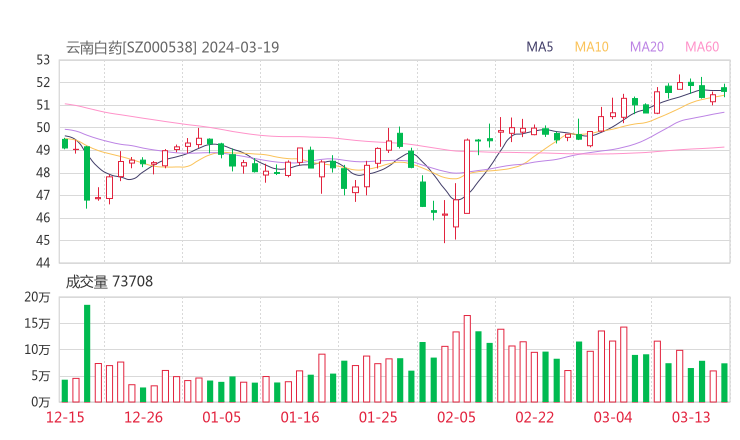Screen dimensions: 740x440
Task: Click the 02-22 date axis label
Action: (534, 417)
